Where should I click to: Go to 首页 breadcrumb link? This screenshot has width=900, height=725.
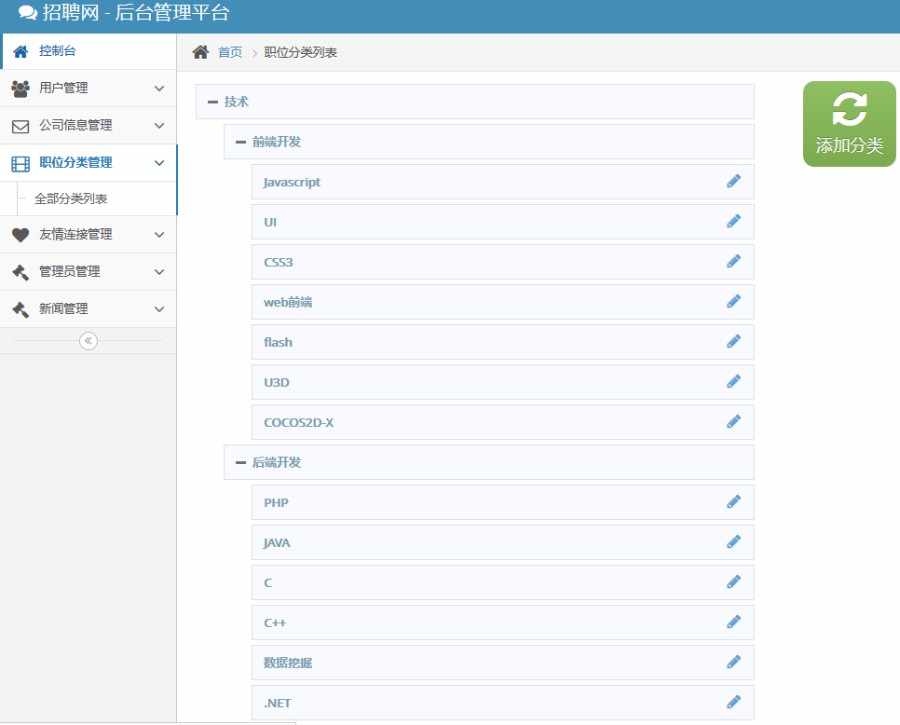(x=230, y=52)
